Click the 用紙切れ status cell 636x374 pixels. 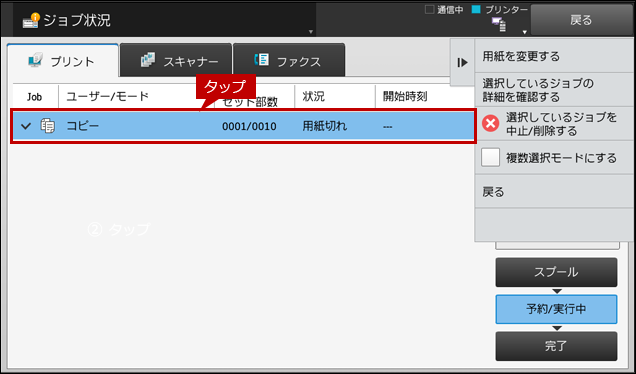[324, 126]
